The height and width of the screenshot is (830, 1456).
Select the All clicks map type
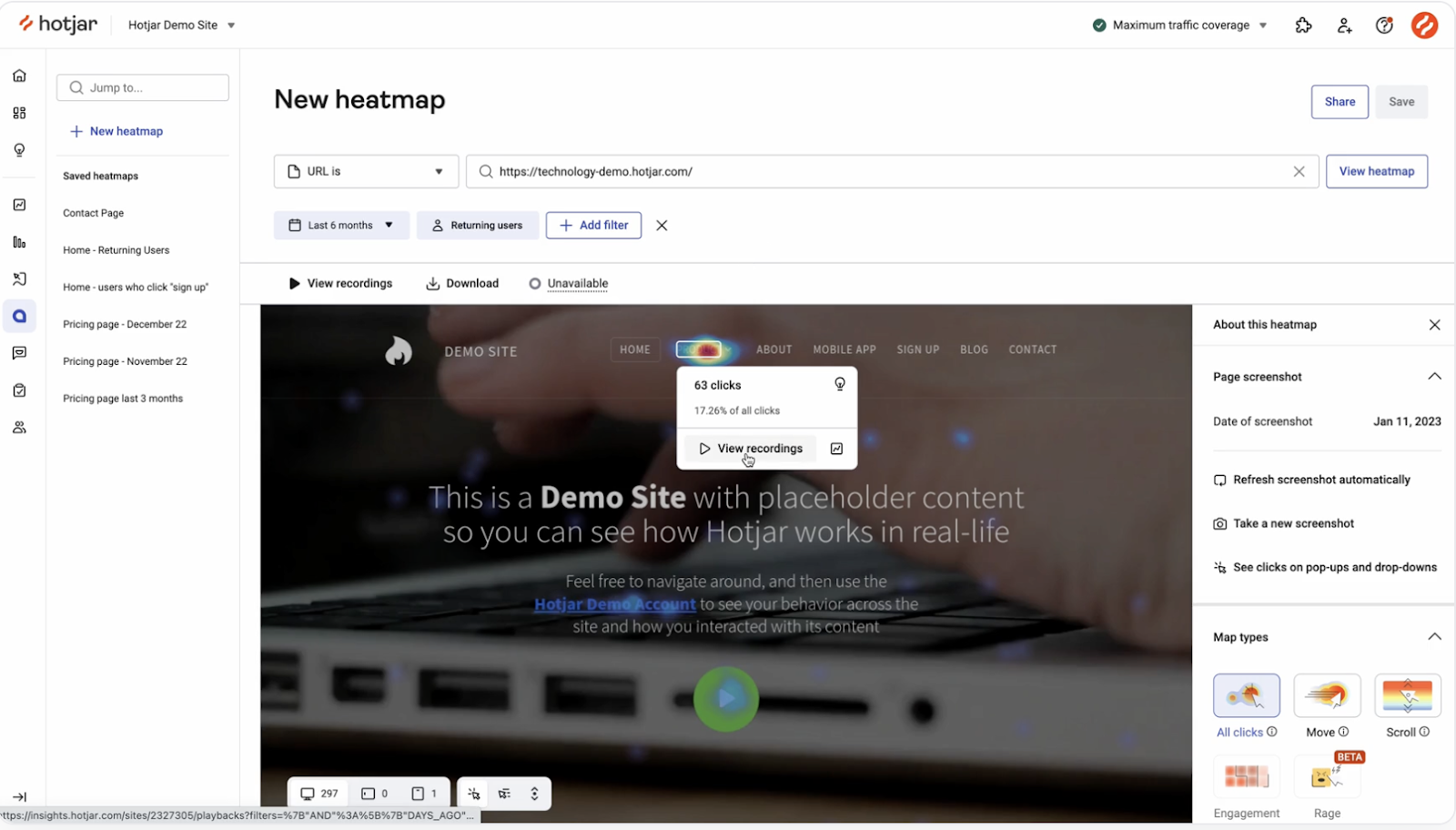click(x=1246, y=695)
